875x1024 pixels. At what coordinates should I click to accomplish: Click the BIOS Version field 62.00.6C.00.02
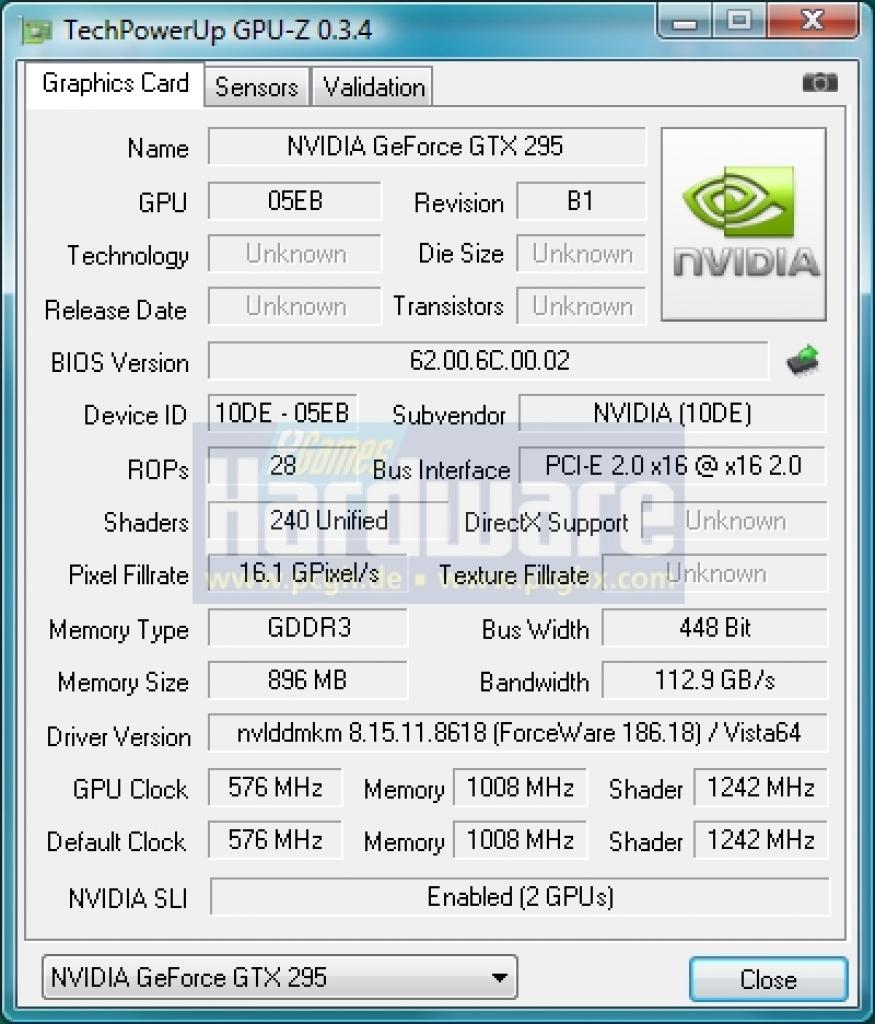[x=488, y=360]
